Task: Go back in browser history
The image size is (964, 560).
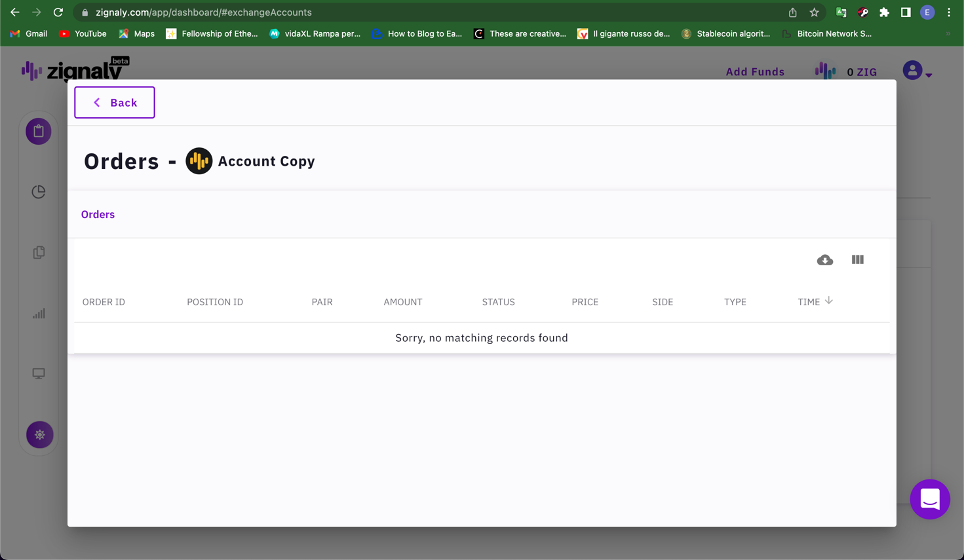Action: pos(15,12)
